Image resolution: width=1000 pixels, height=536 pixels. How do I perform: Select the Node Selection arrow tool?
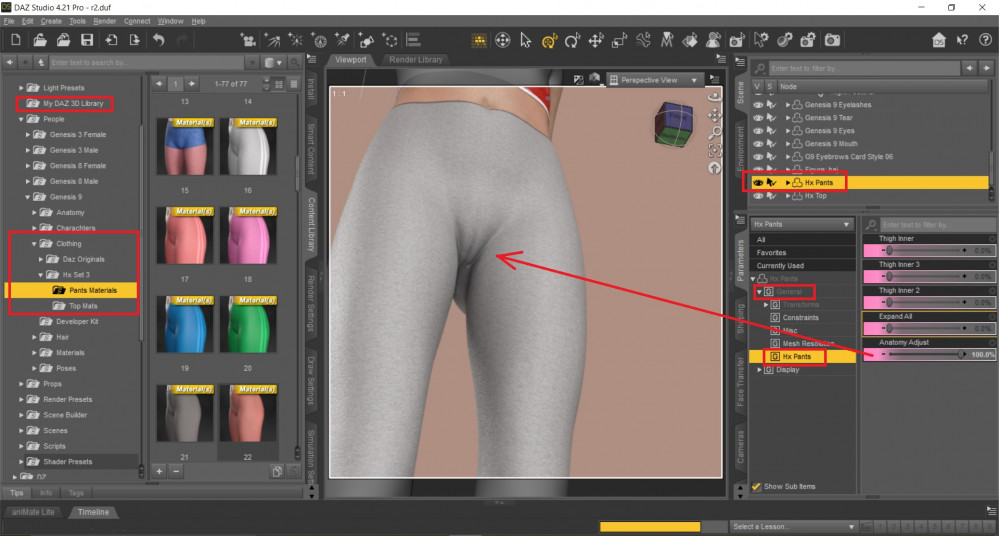point(526,40)
